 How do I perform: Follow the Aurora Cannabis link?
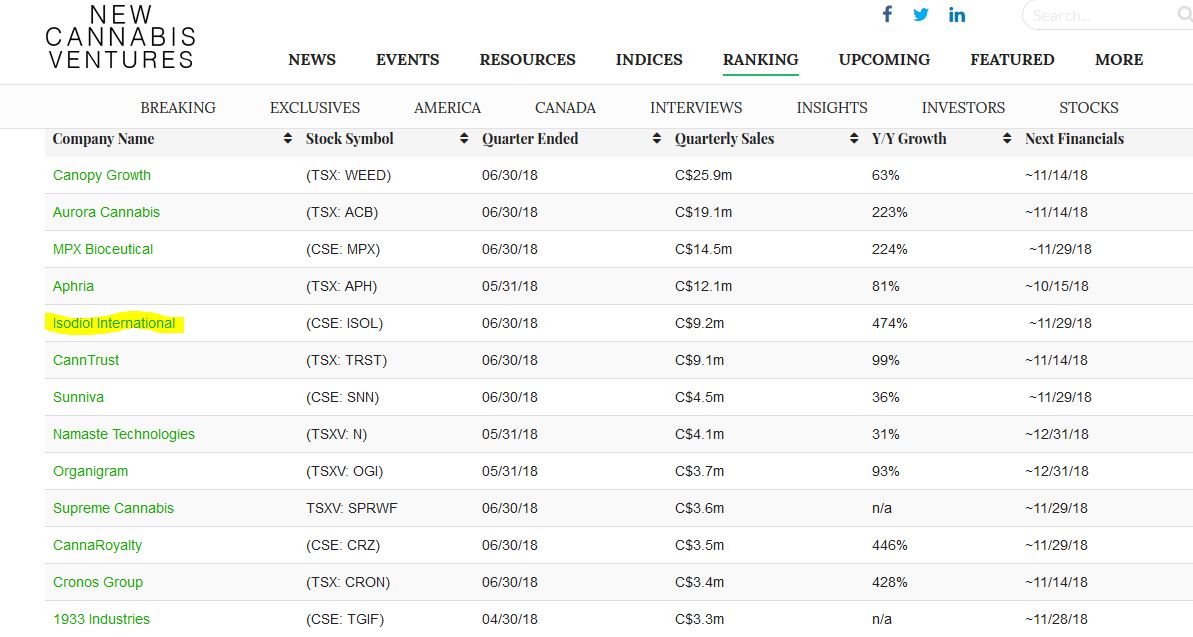pos(106,212)
